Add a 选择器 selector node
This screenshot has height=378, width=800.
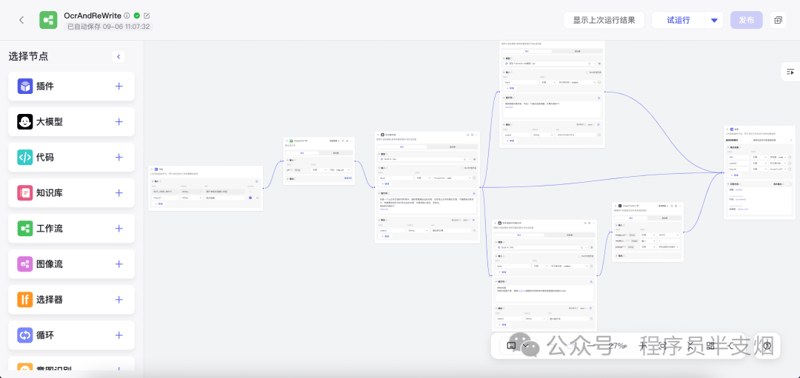[x=119, y=299]
